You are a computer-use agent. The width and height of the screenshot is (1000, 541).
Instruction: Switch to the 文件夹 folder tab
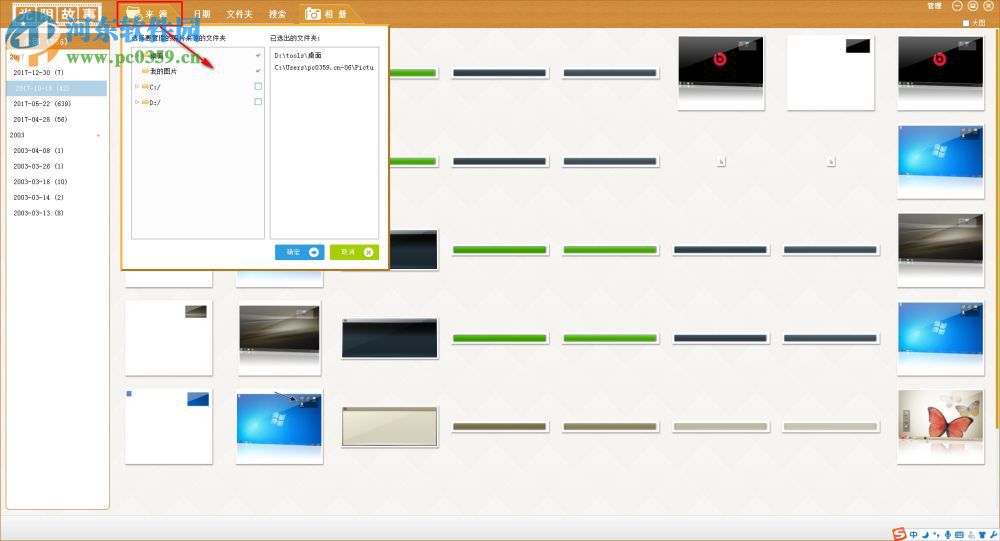[239, 14]
